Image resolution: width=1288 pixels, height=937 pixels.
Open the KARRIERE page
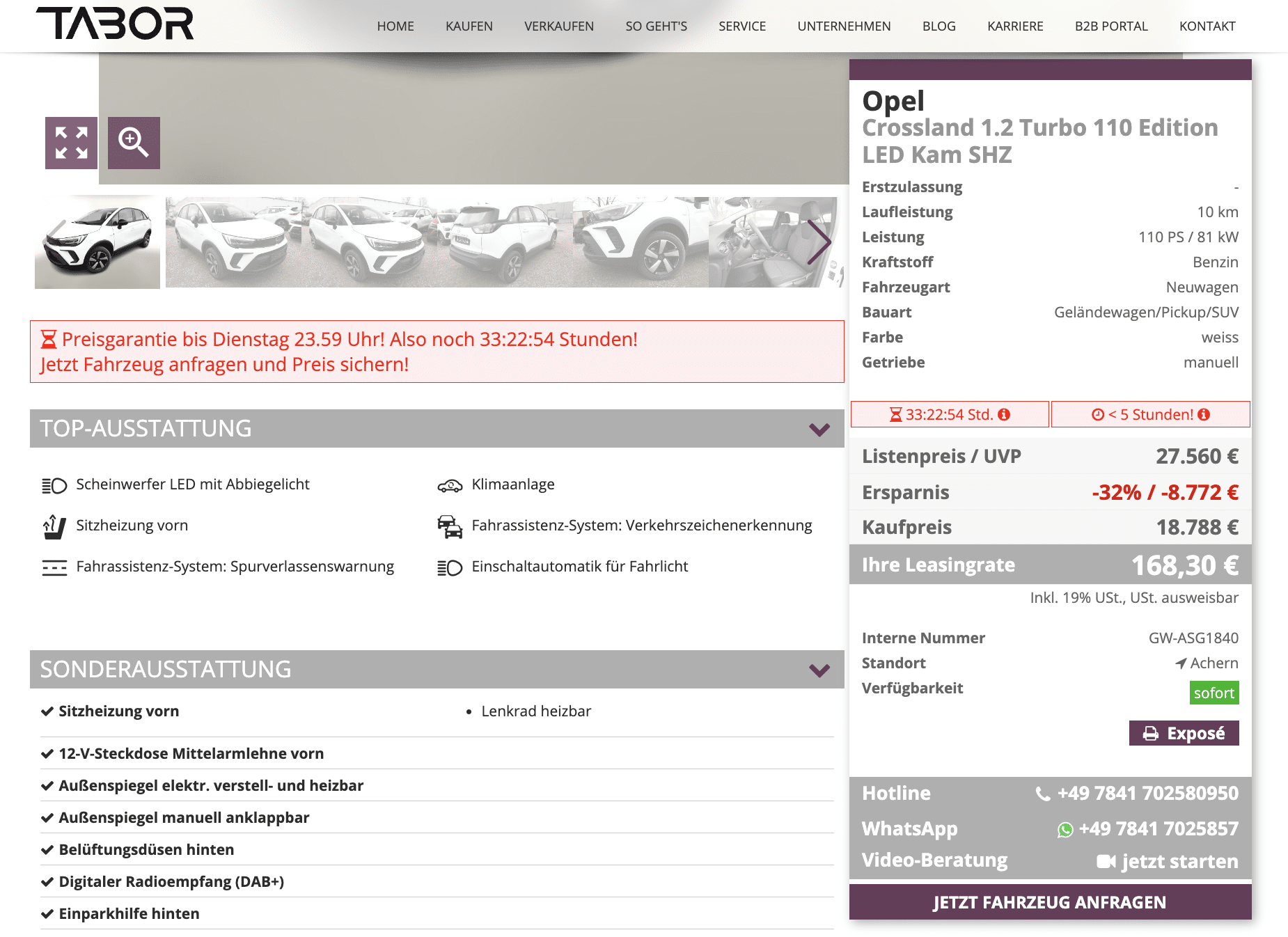1015,26
